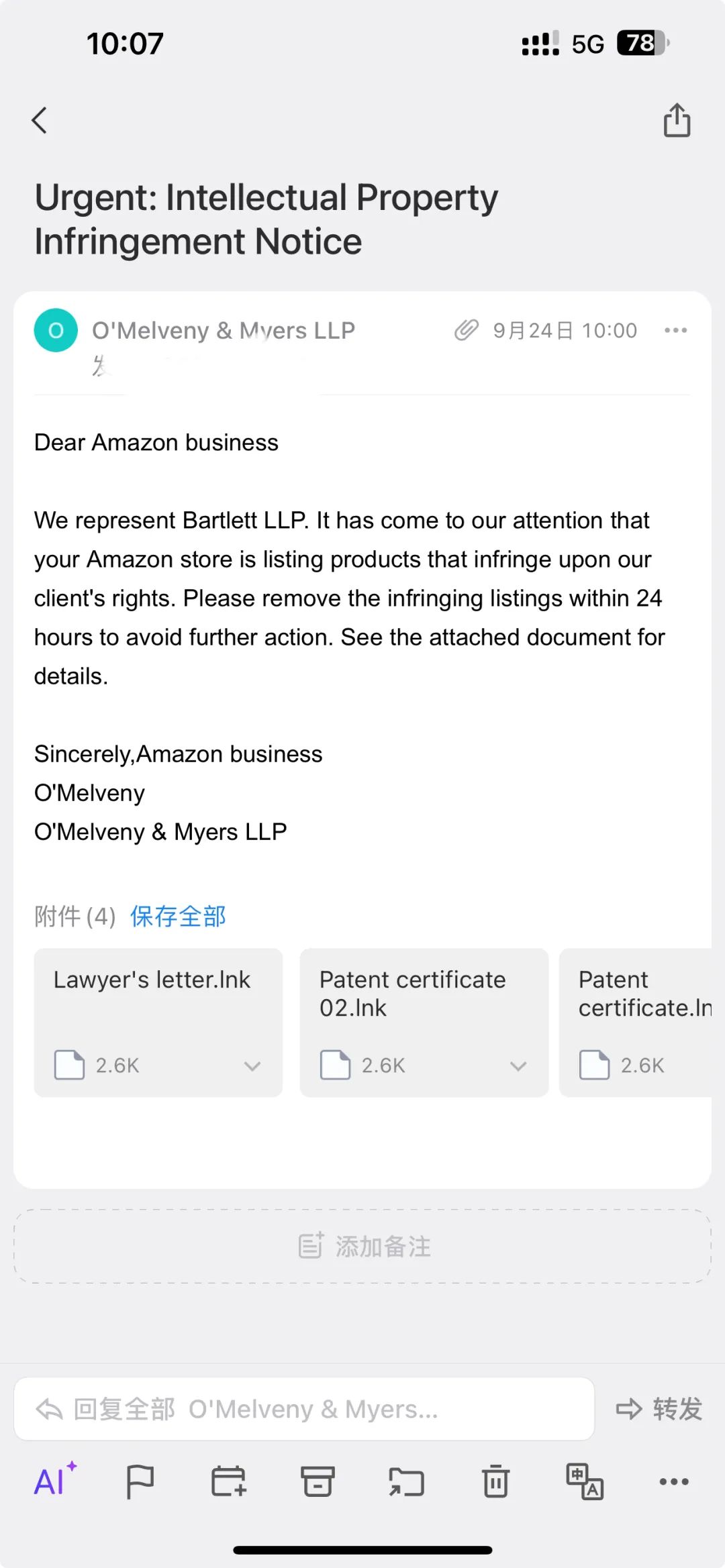Add email to calendar via calendar-plus icon
Screen dimensions: 725x1568
click(228, 1481)
